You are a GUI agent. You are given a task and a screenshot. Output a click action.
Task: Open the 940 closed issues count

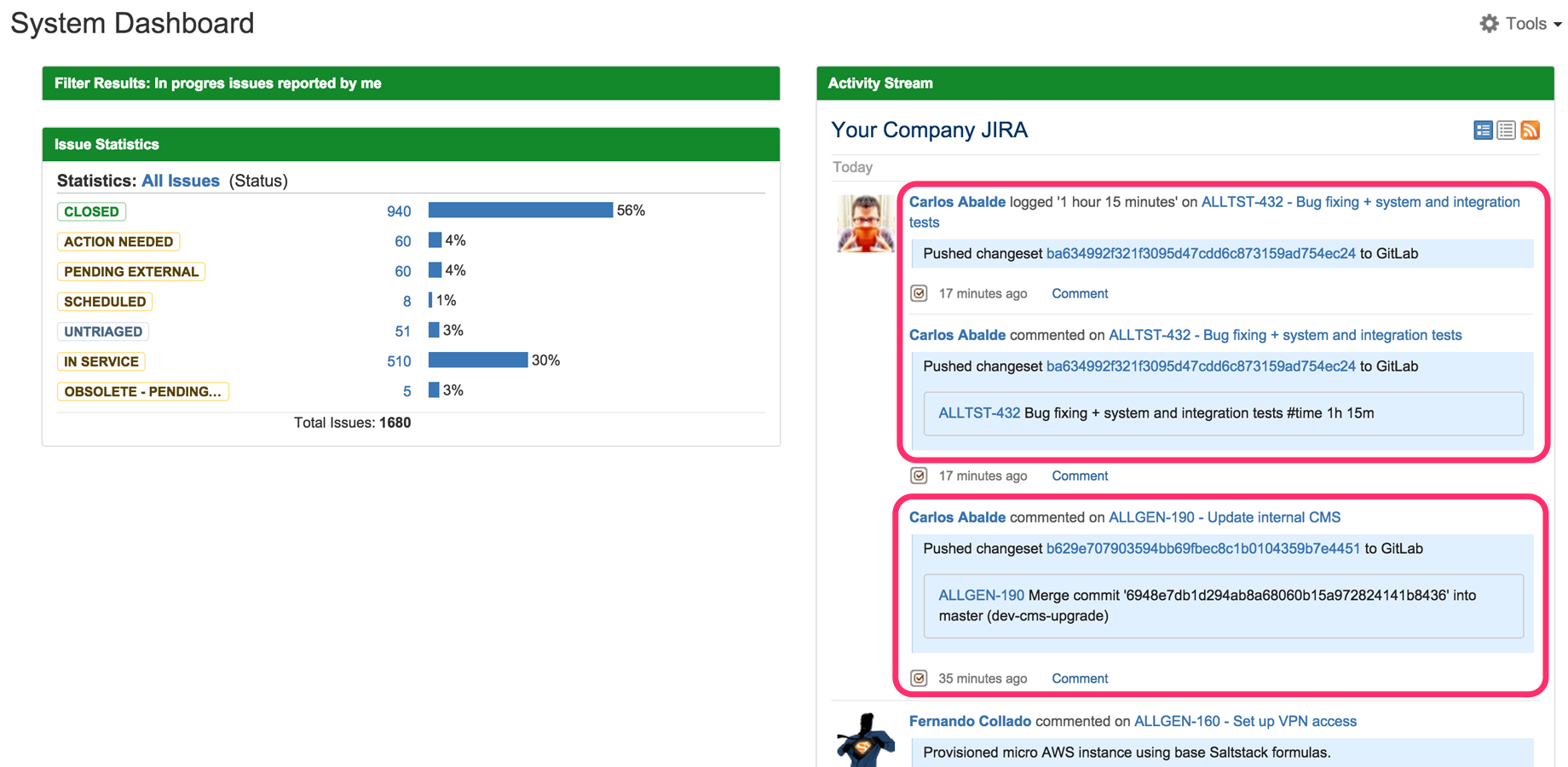click(x=399, y=211)
